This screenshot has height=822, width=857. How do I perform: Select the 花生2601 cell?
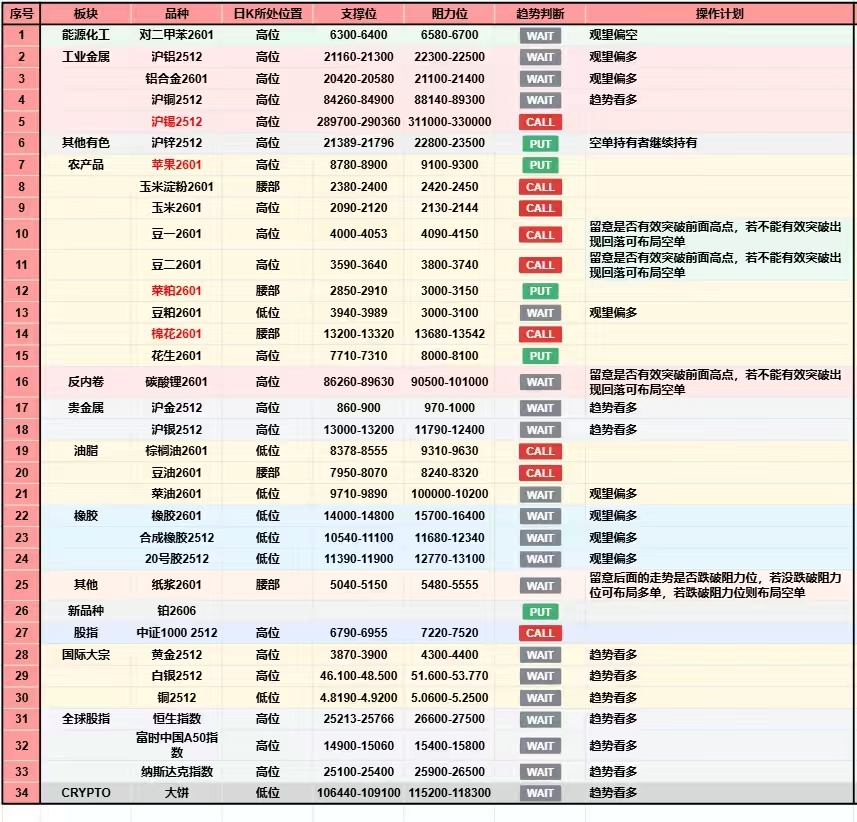(177, 356)
